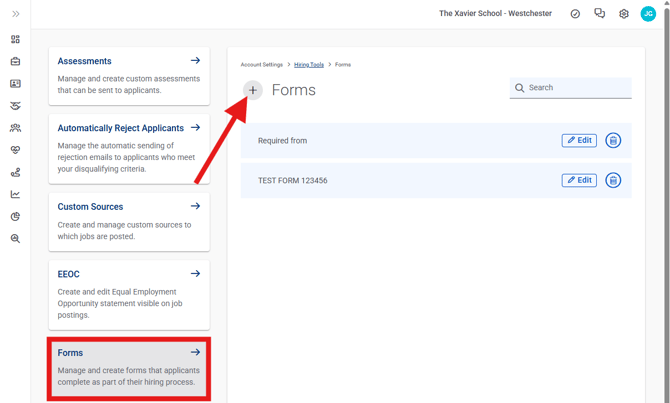Select the 'Required from' row text
The height and width of the screenshot is (403, 670).
click(x=282, y=141)
